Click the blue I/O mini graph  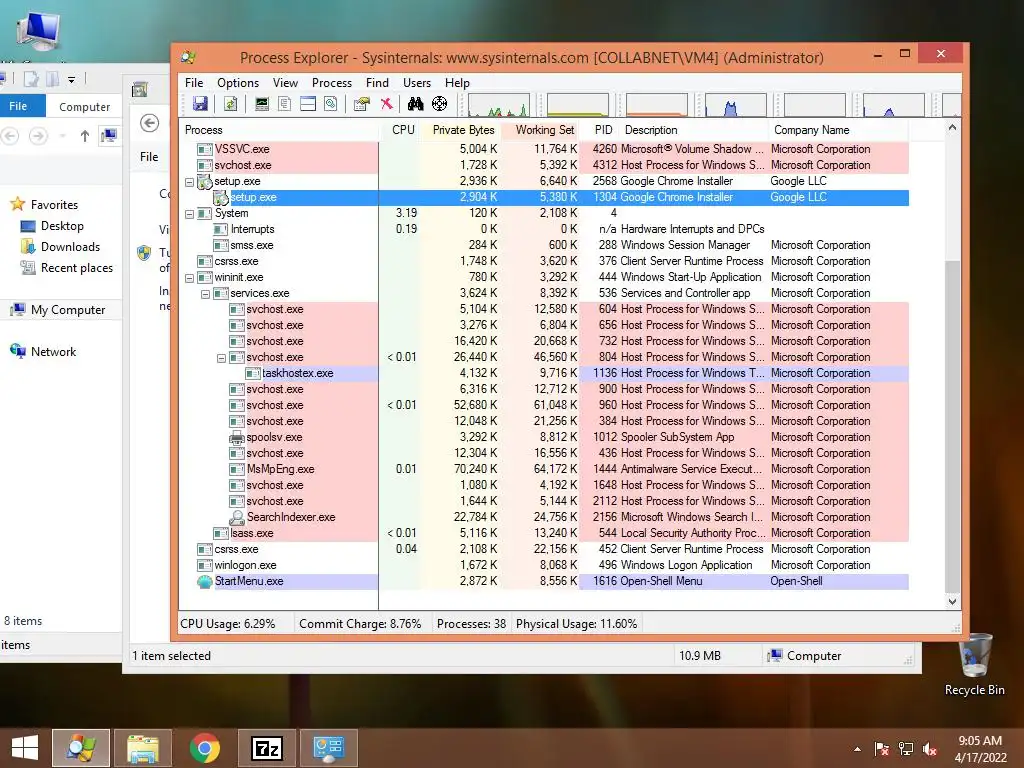tap(736, 105)
